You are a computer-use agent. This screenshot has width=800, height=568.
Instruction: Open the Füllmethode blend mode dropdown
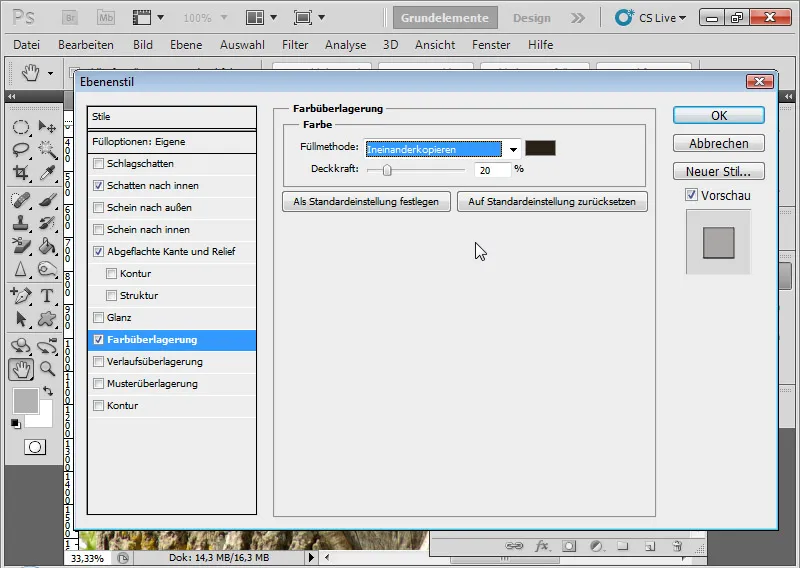pos(513,149)
